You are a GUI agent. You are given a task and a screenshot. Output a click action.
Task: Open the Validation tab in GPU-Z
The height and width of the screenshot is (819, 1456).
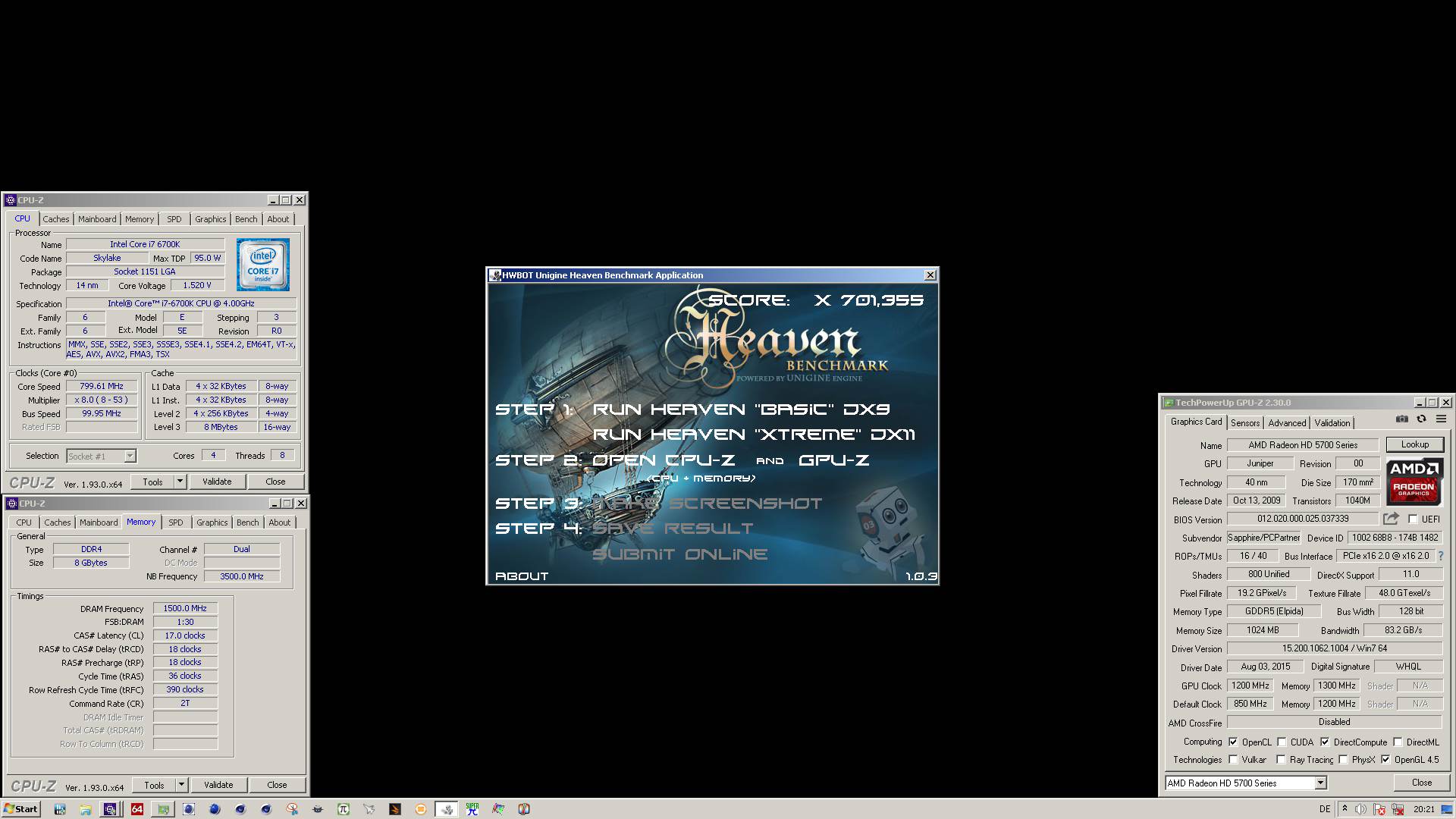(x=1332, y=423)
